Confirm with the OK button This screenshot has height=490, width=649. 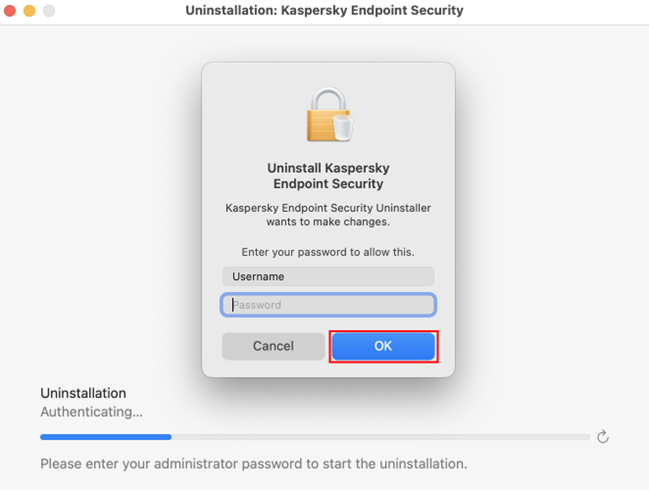coord(383,346)
